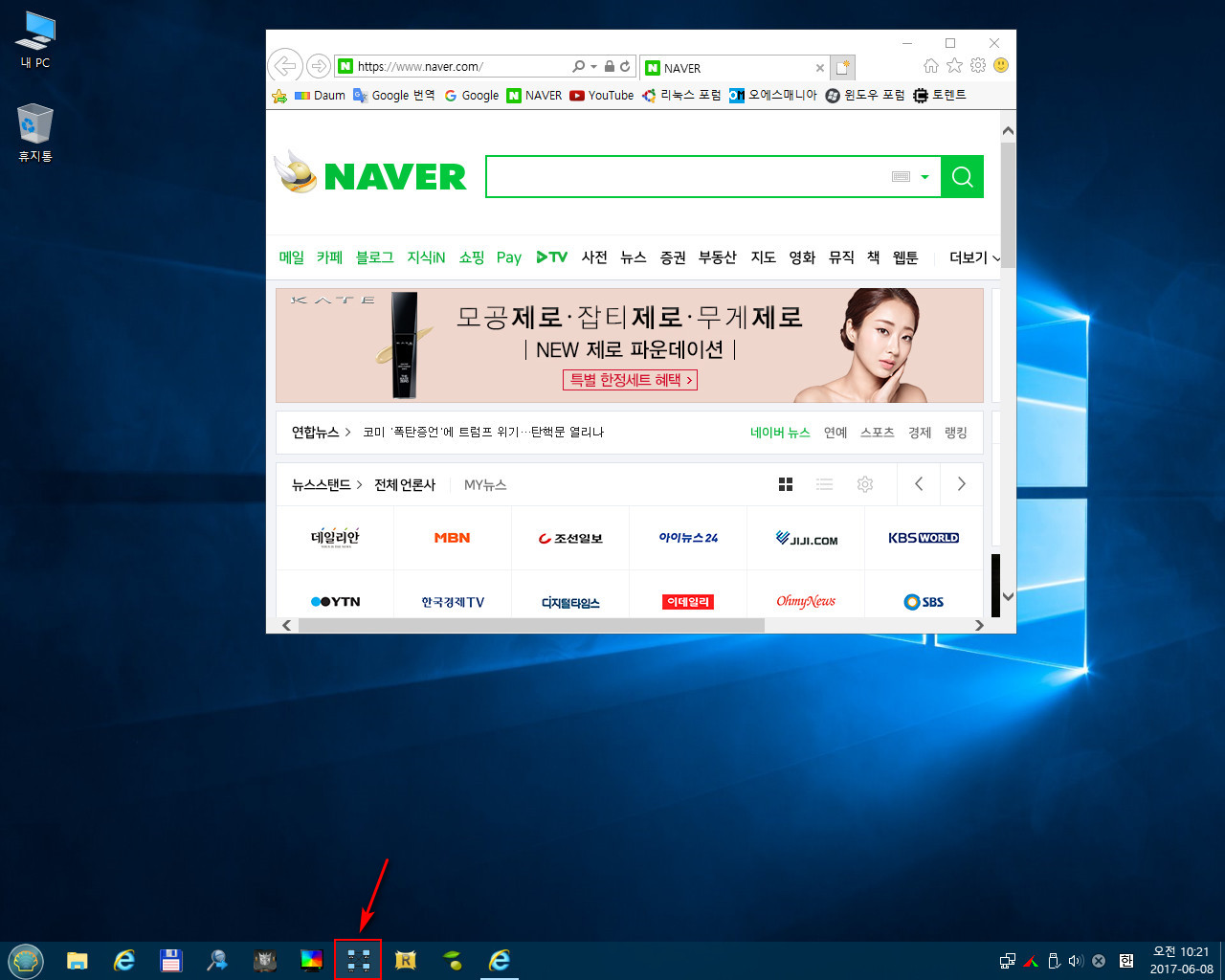
Task: Go to 블로그 in Naver menu
Action: [374, 257]
